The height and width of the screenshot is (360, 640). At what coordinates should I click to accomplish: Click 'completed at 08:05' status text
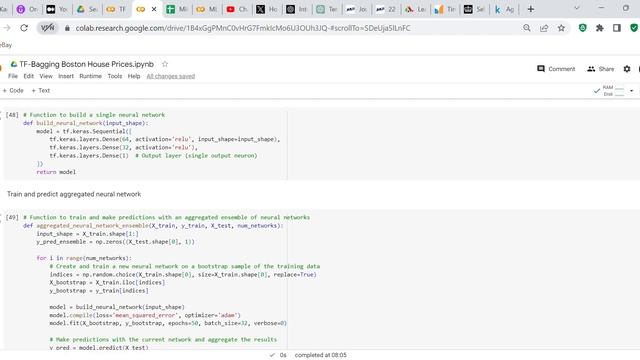320,355
